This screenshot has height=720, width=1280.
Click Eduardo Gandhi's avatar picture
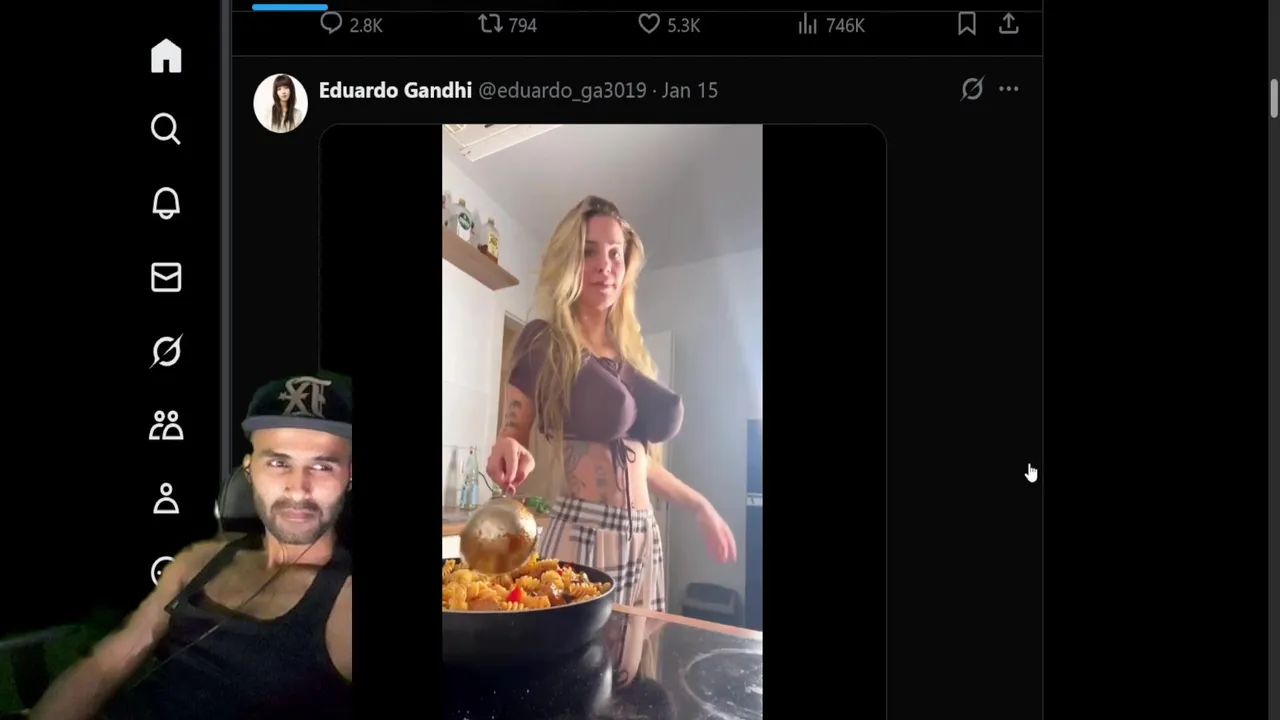[x=280, y=103]
